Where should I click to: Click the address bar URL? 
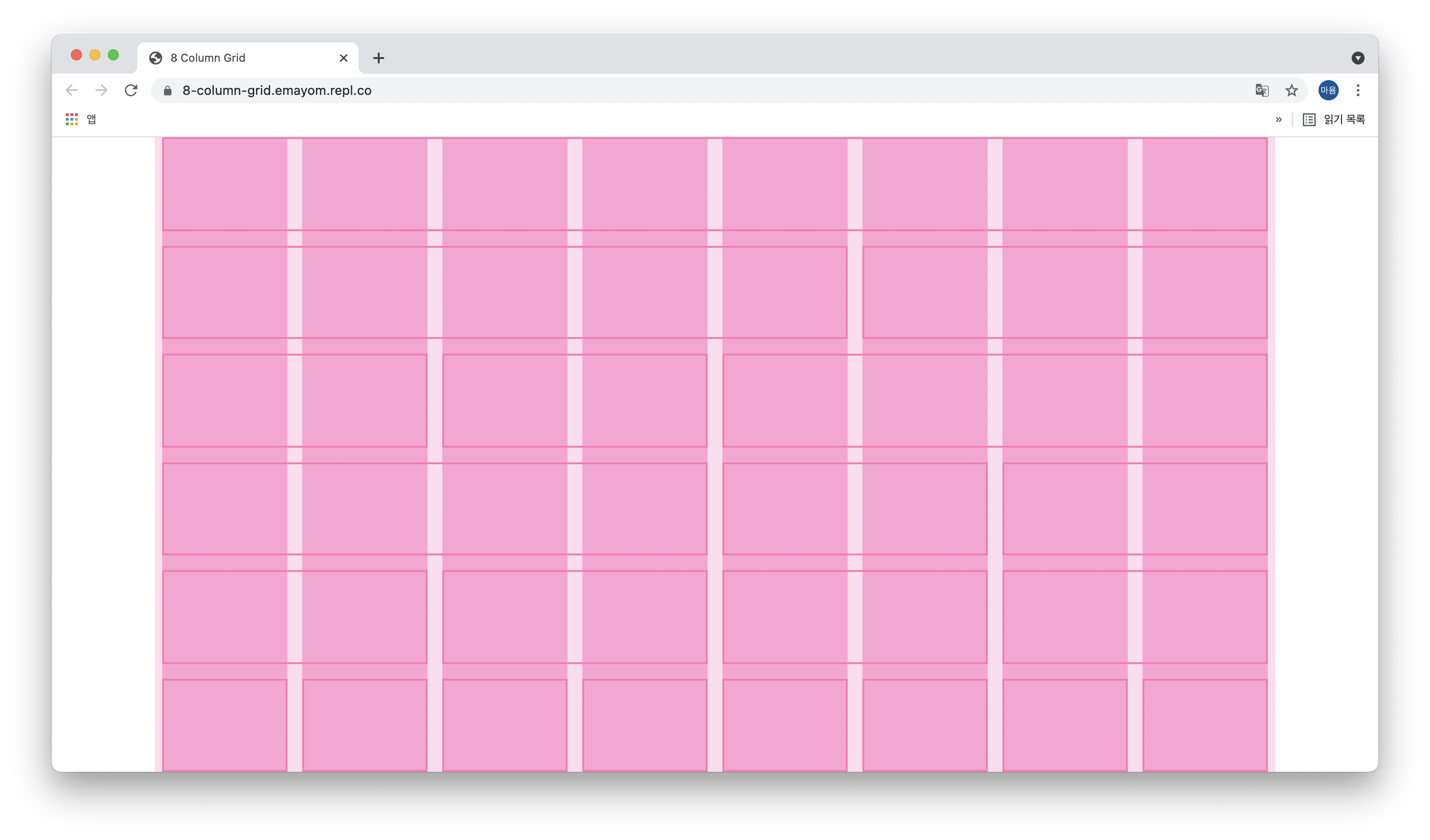tap(277, 91)
